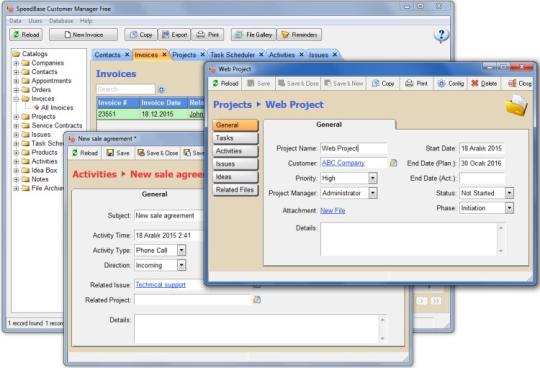
Task: Collapse the Invoices tree node
Action: (16, 99)
